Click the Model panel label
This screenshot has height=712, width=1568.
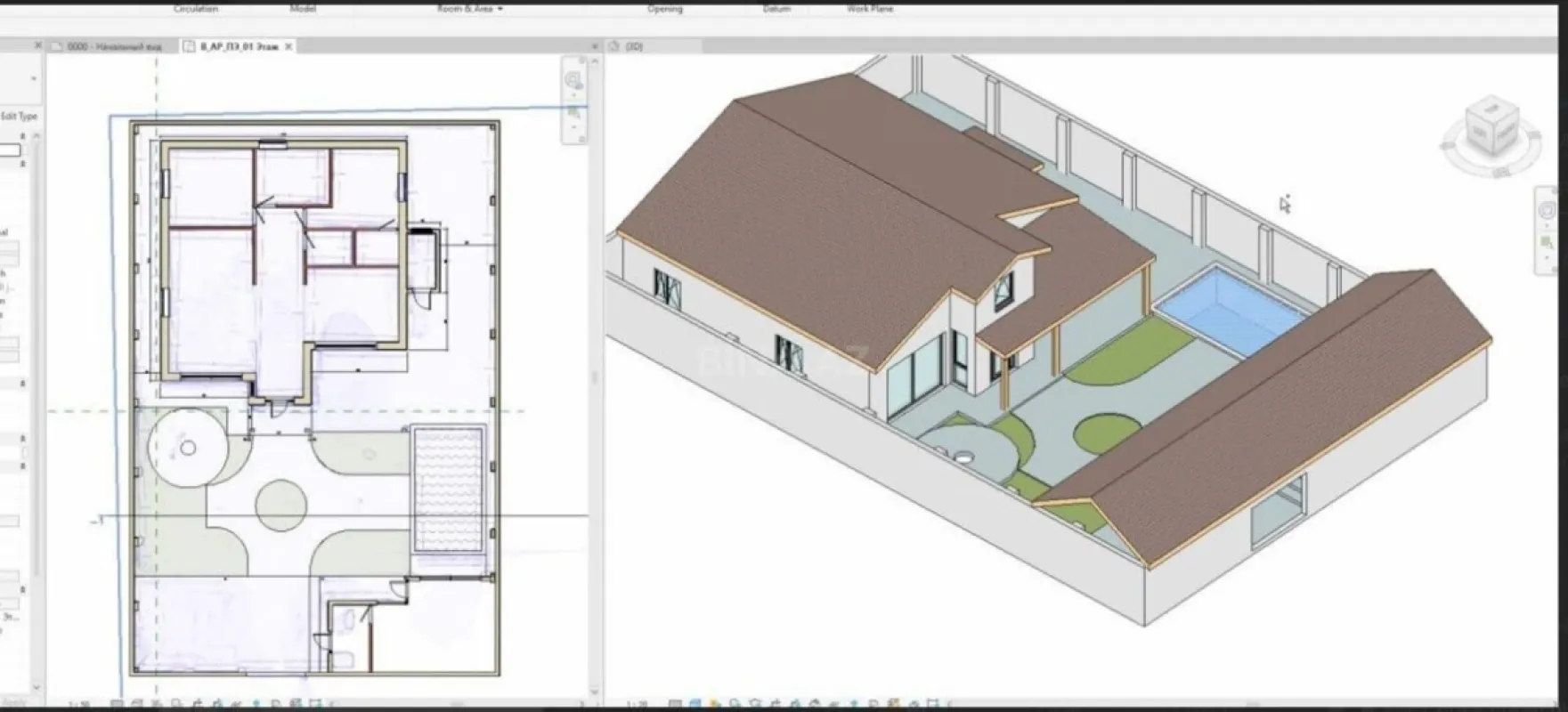(303, 9)
